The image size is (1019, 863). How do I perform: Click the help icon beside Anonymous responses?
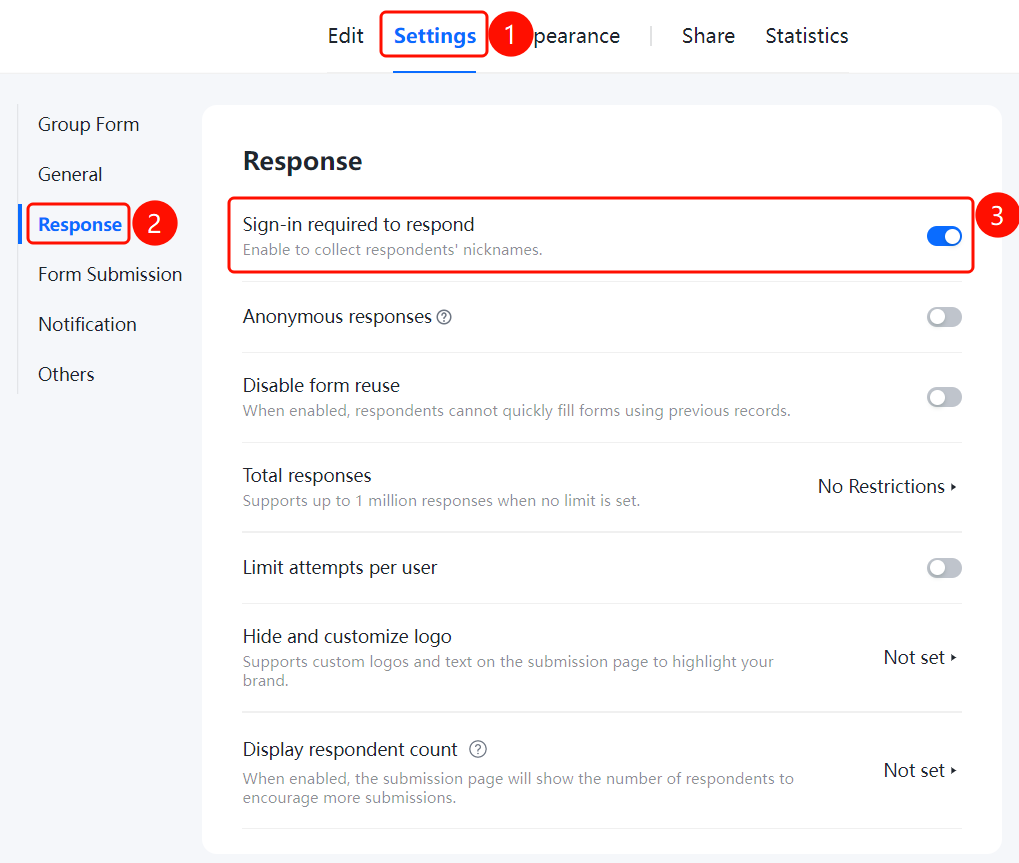tap(444, 317)
